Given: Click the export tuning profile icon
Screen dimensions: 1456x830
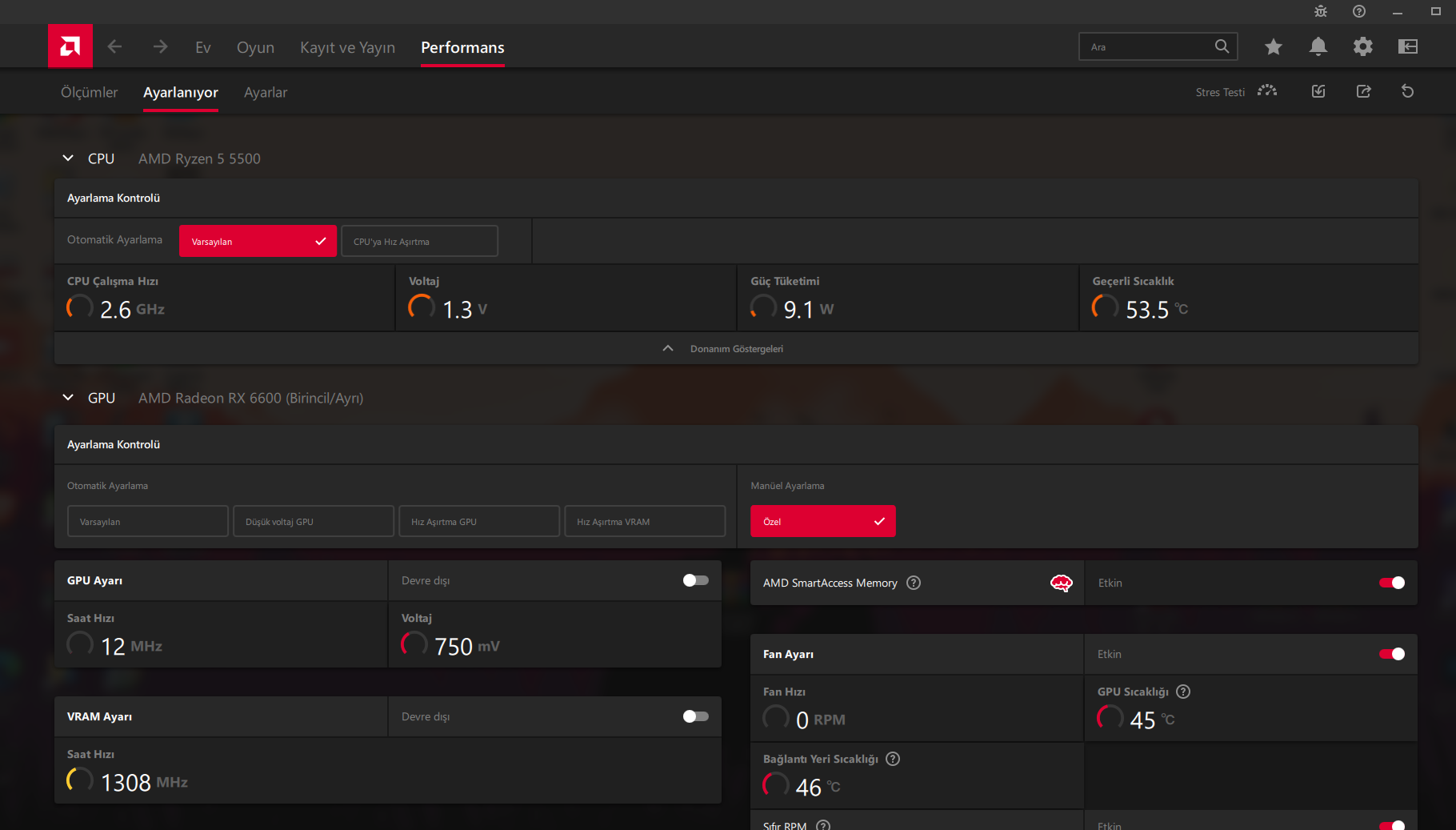Looking at the screenshot, I should (1364, 92).
